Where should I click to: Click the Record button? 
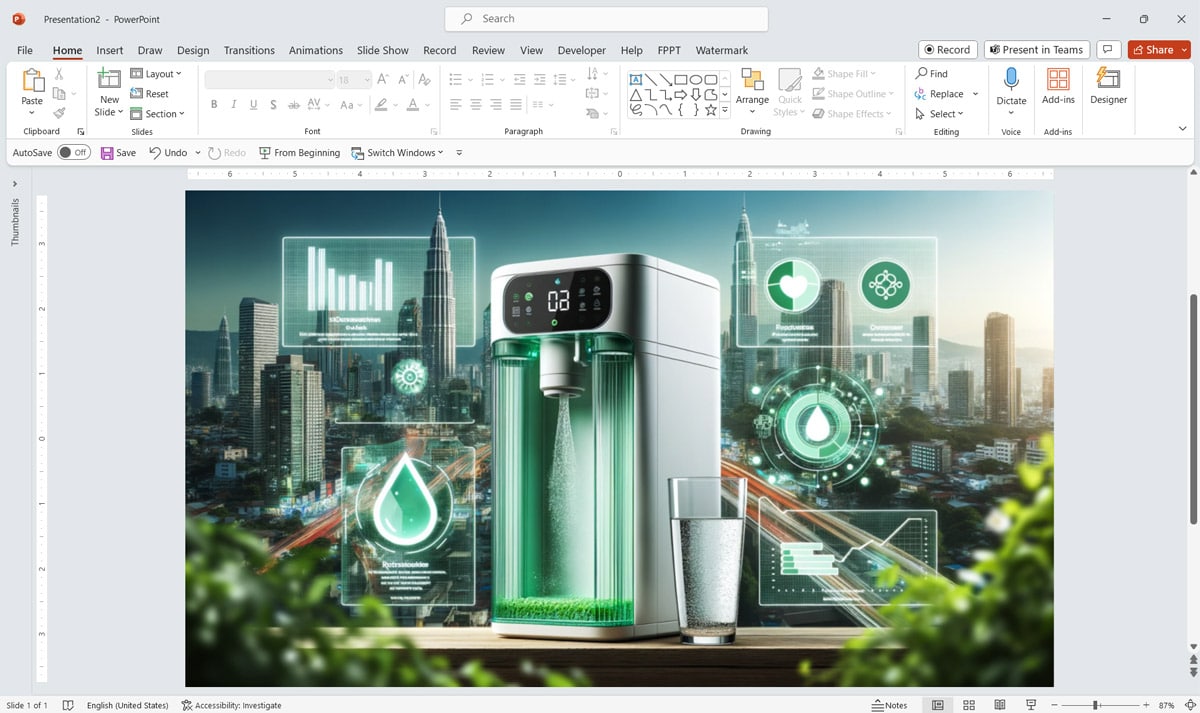pos(946,48)
